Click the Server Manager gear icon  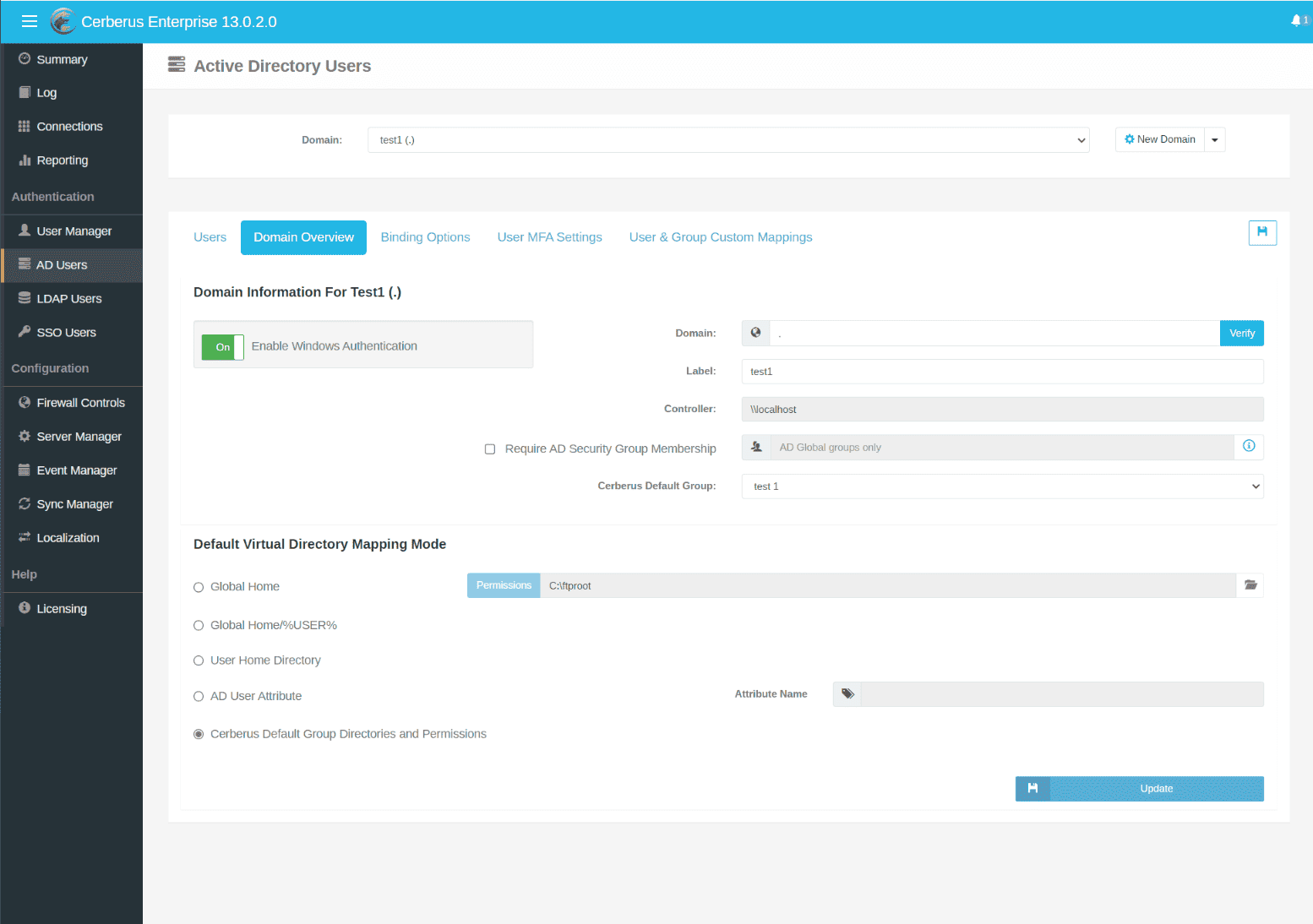pyautogui.click(x=25, y=436)
